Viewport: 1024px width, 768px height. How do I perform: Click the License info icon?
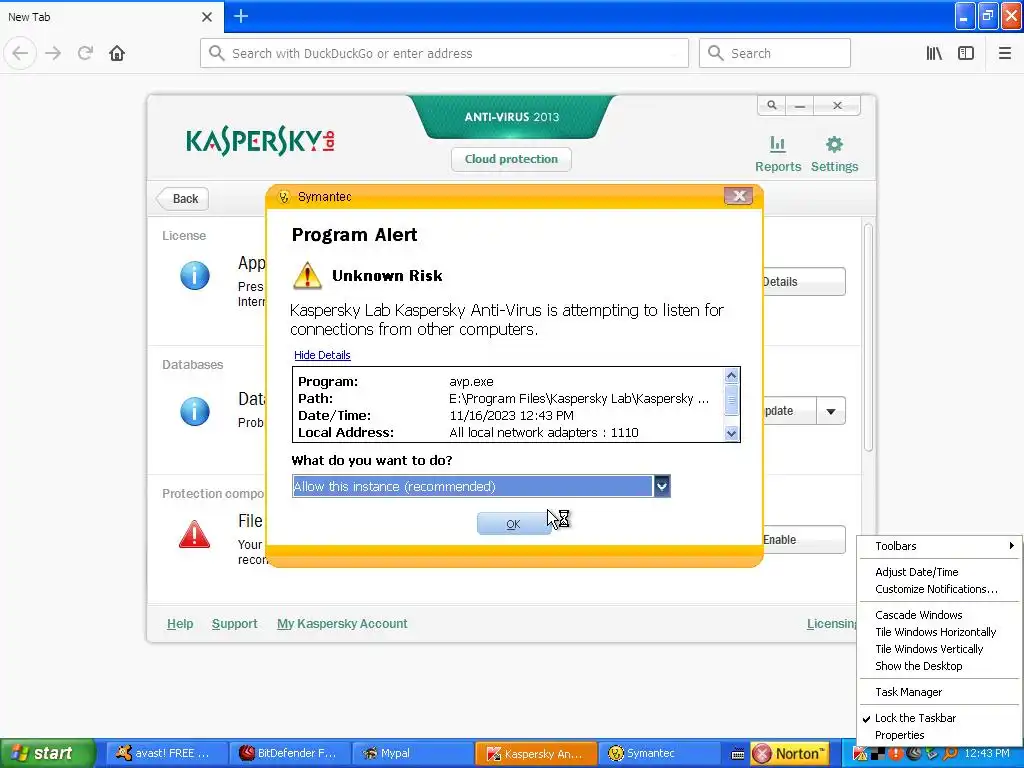[195, 276]
